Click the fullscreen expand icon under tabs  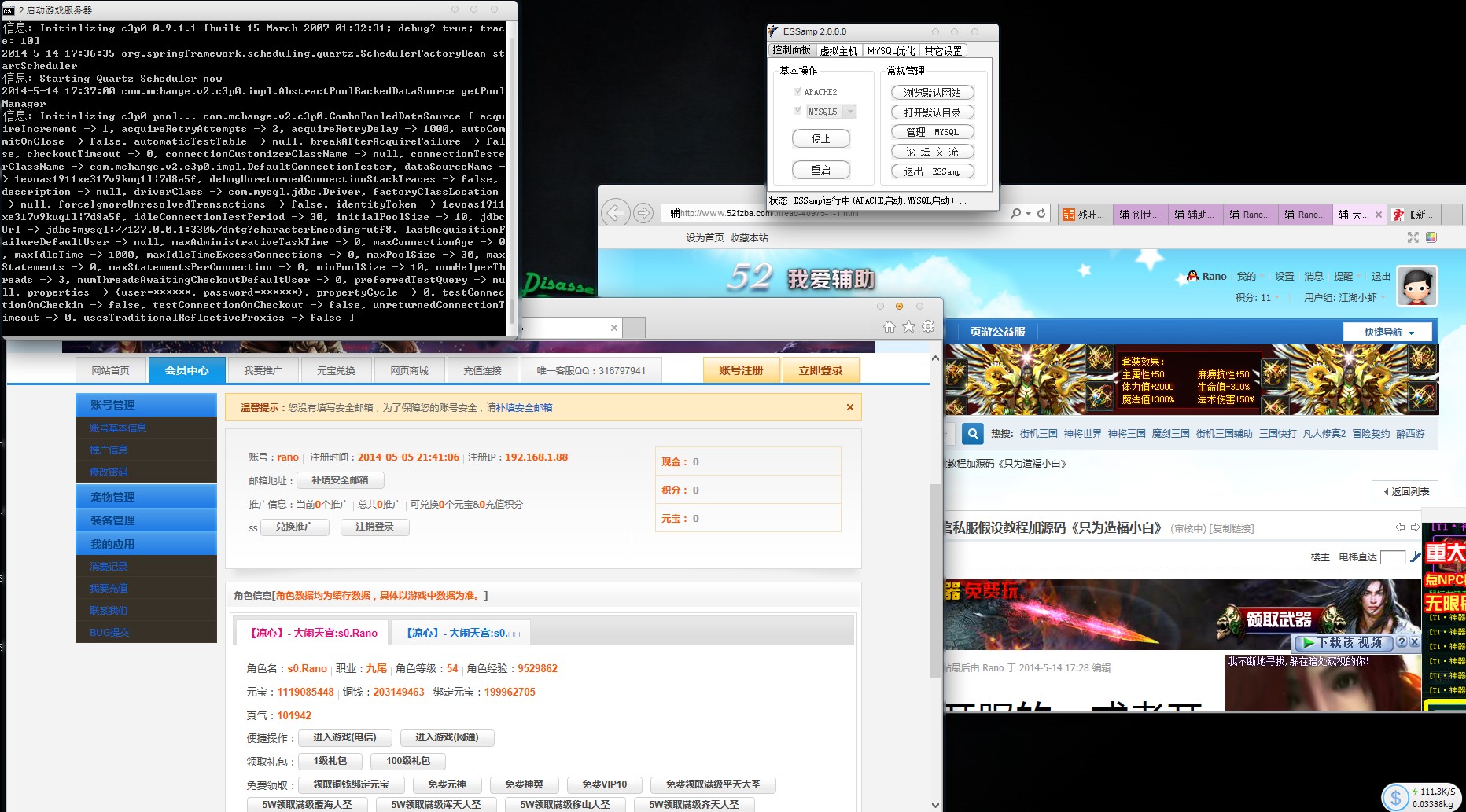tap(1413, 237)
